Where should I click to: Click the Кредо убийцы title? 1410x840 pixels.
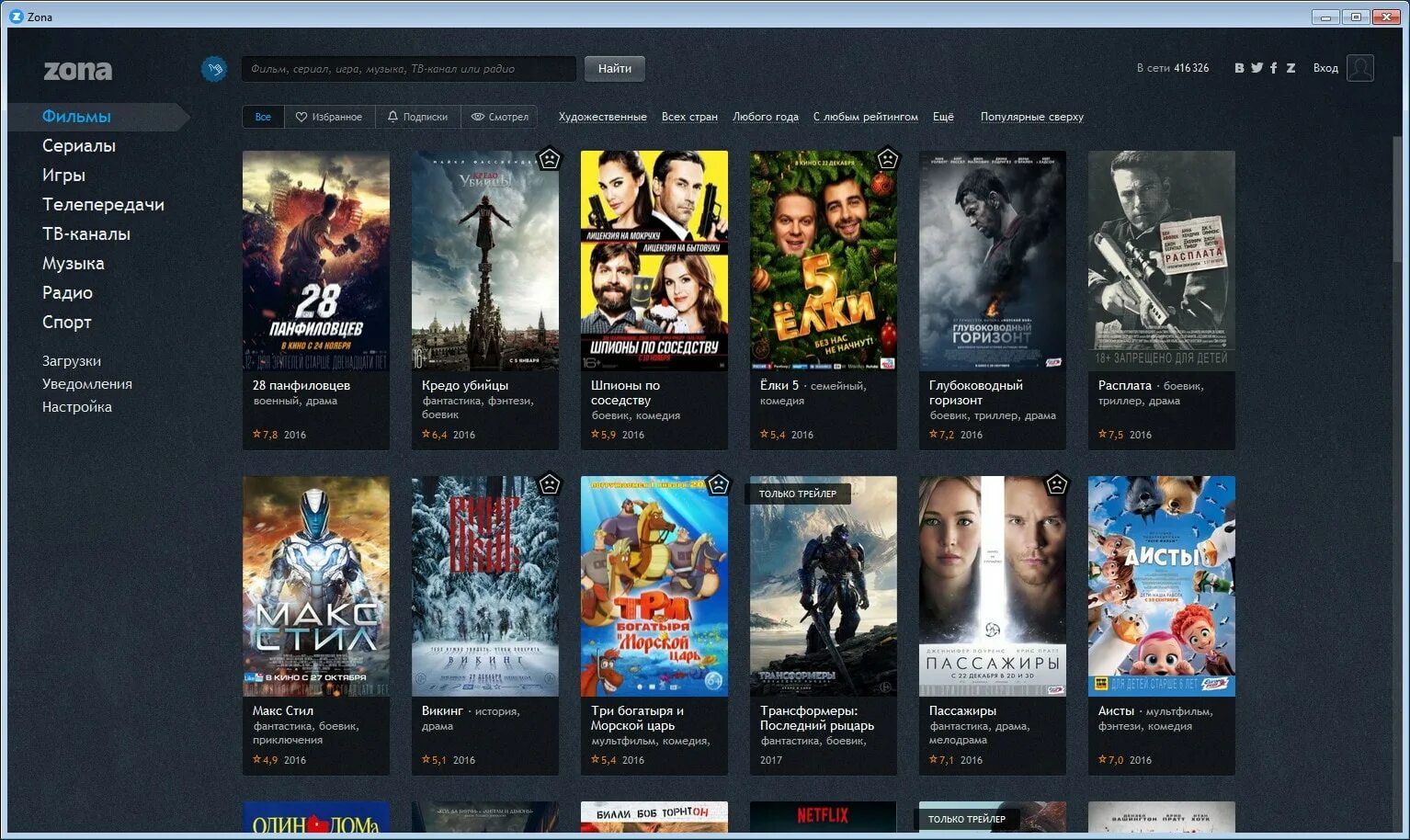464,386
